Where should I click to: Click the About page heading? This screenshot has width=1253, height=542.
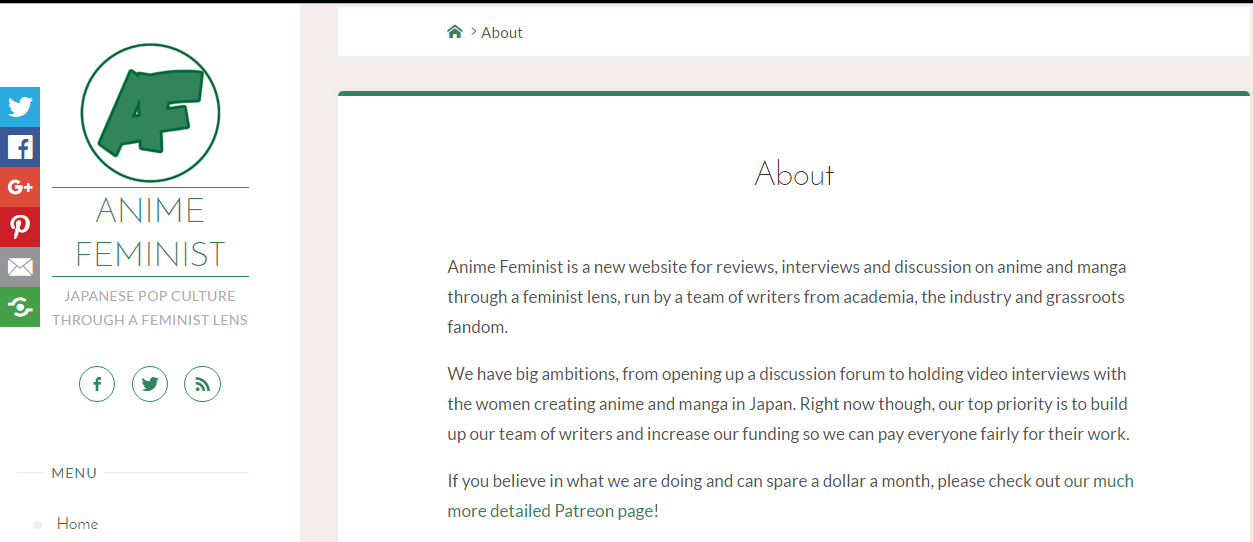pos(794,174)
